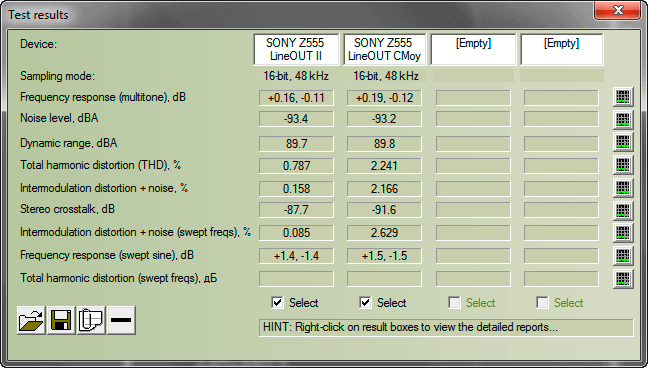Image resolution: width=648 pixels, height=368 pixels.
Task: Toggle Select checkbox for fourth empty slot
Action: click(x=542, y=303)
